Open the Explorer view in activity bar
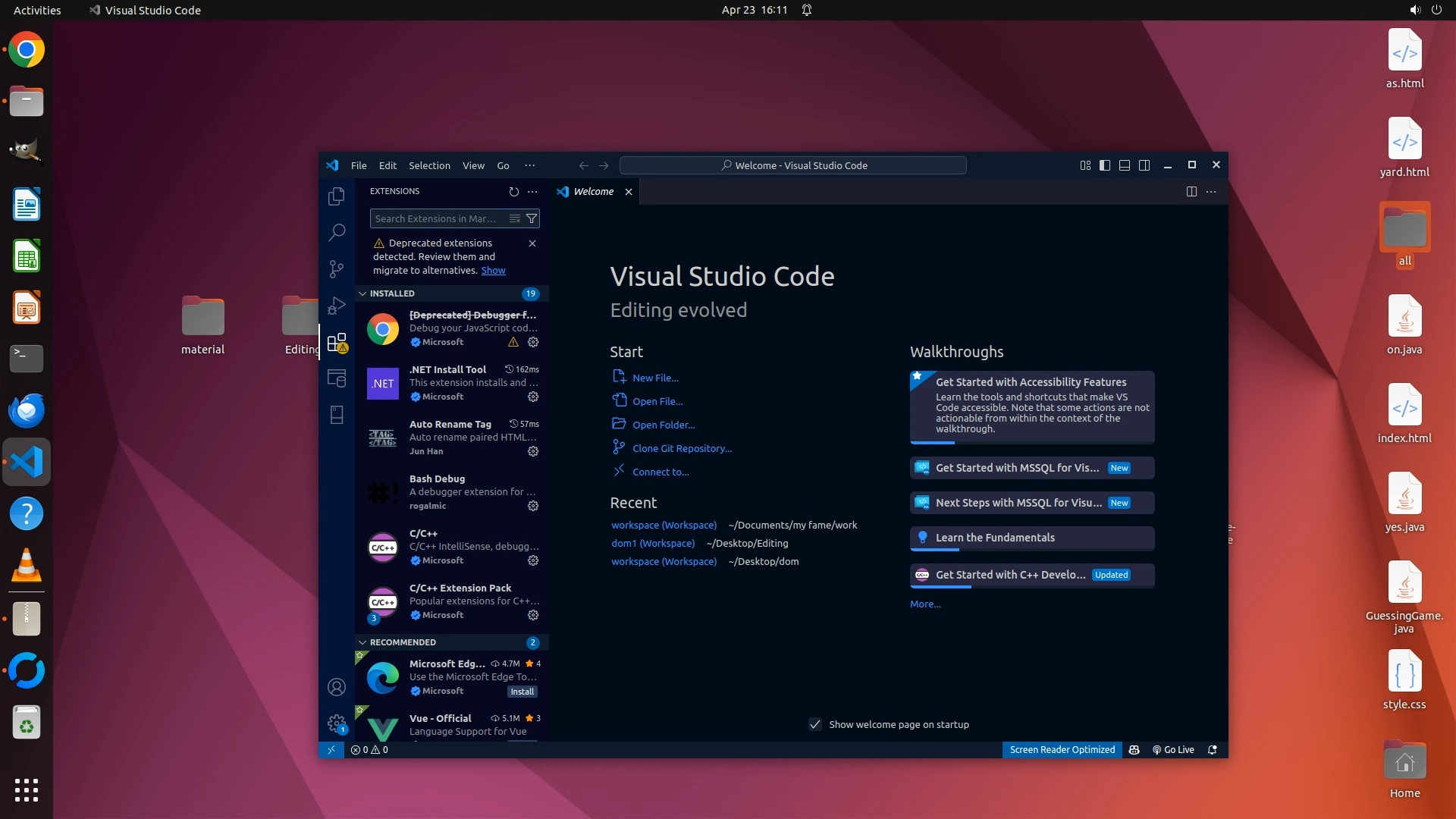Image resolution: width=1456 pixels, height=819 pixels. 337,196
